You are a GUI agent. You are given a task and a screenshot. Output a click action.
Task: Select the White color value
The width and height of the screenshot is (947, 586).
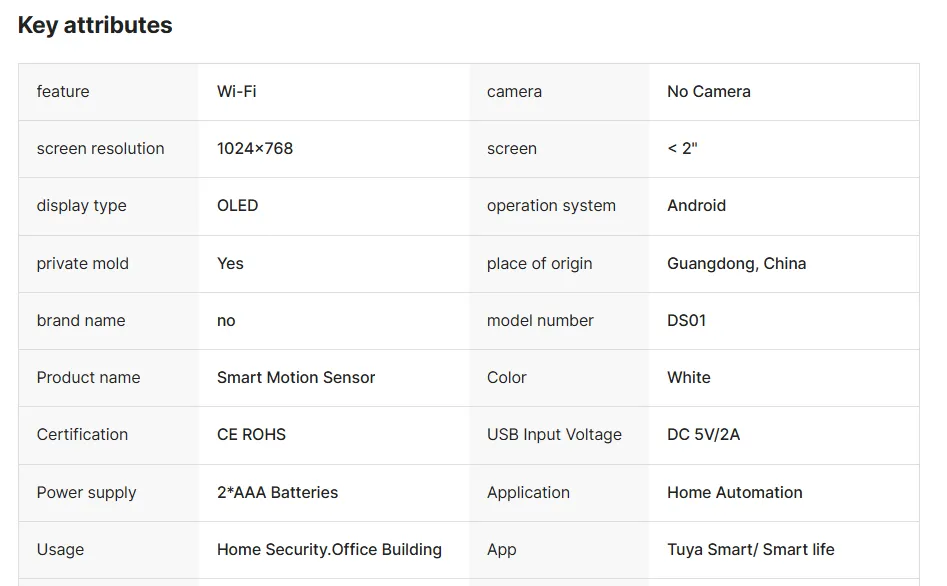coord(688,378)
